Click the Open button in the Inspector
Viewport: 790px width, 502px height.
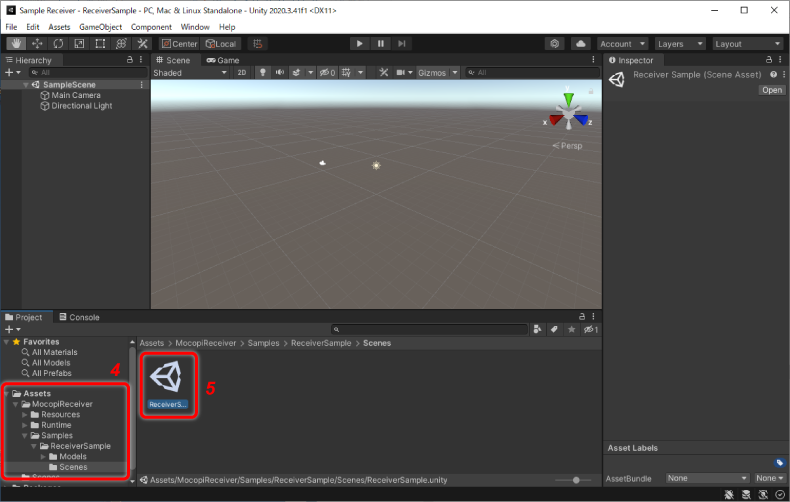click(771, 90)
